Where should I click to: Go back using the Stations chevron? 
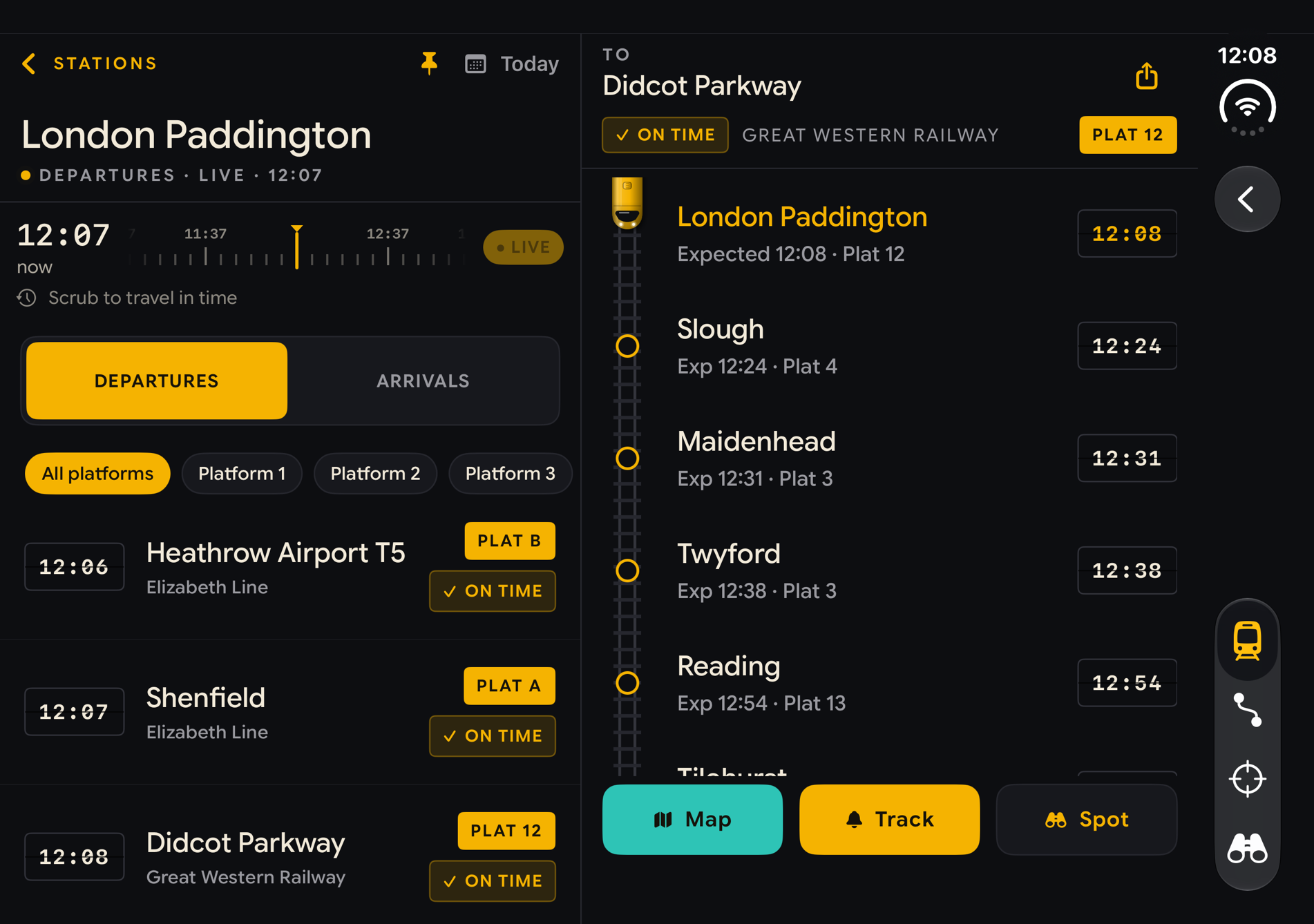tap(29, 64)
